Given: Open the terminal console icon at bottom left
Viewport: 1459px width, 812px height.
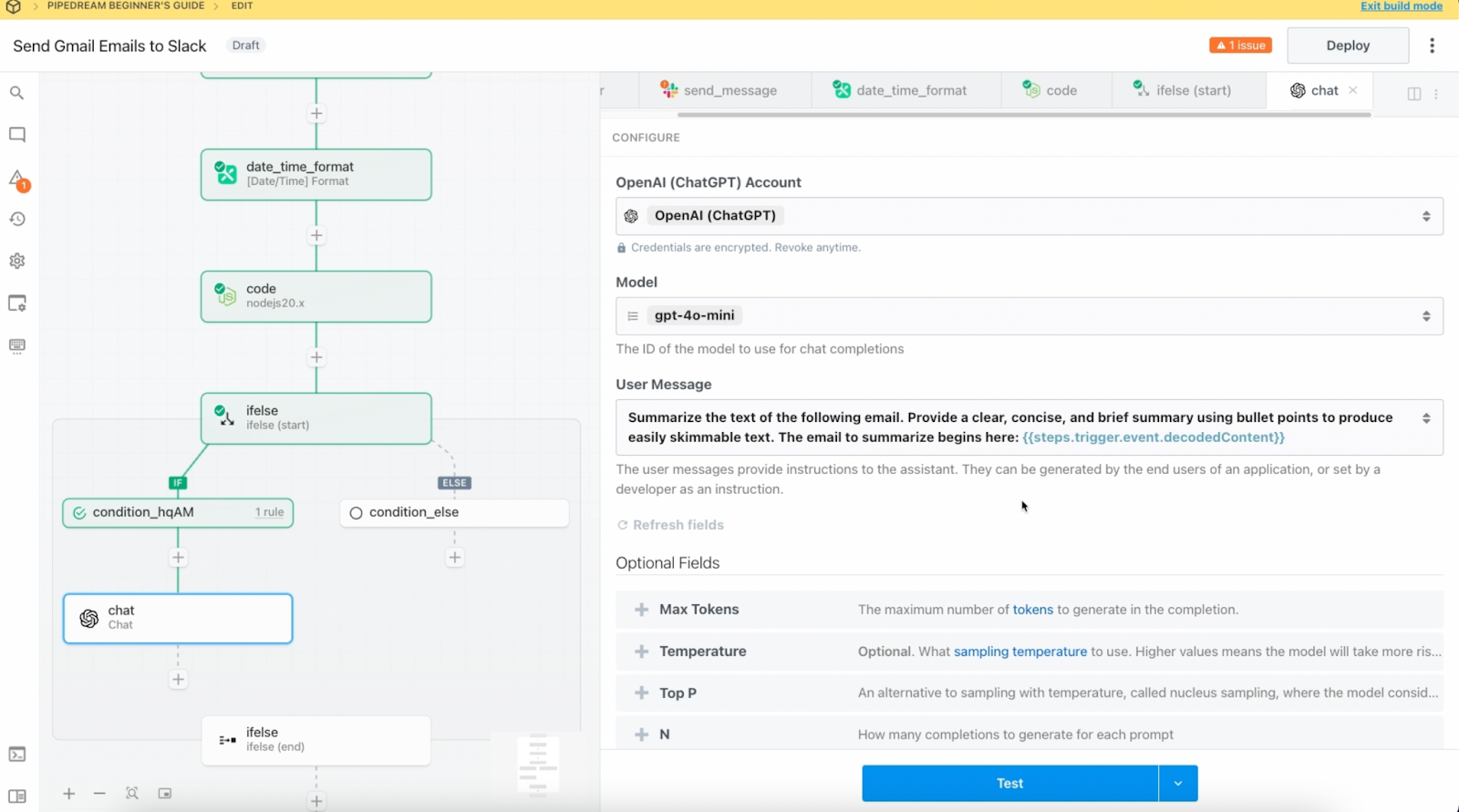Looking at the screenshot, I should pos(16,755).
